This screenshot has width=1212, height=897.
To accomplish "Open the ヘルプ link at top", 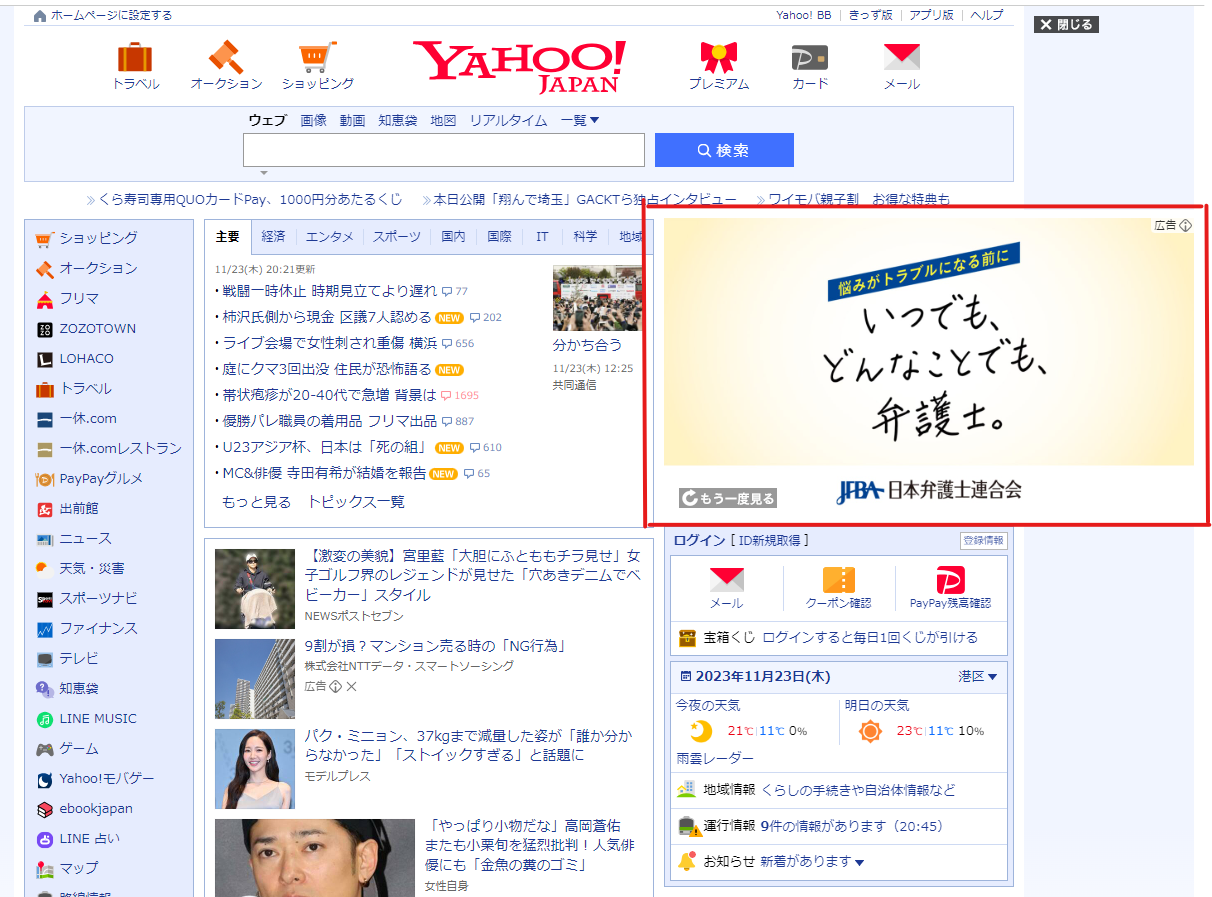I will click(987, 15).
